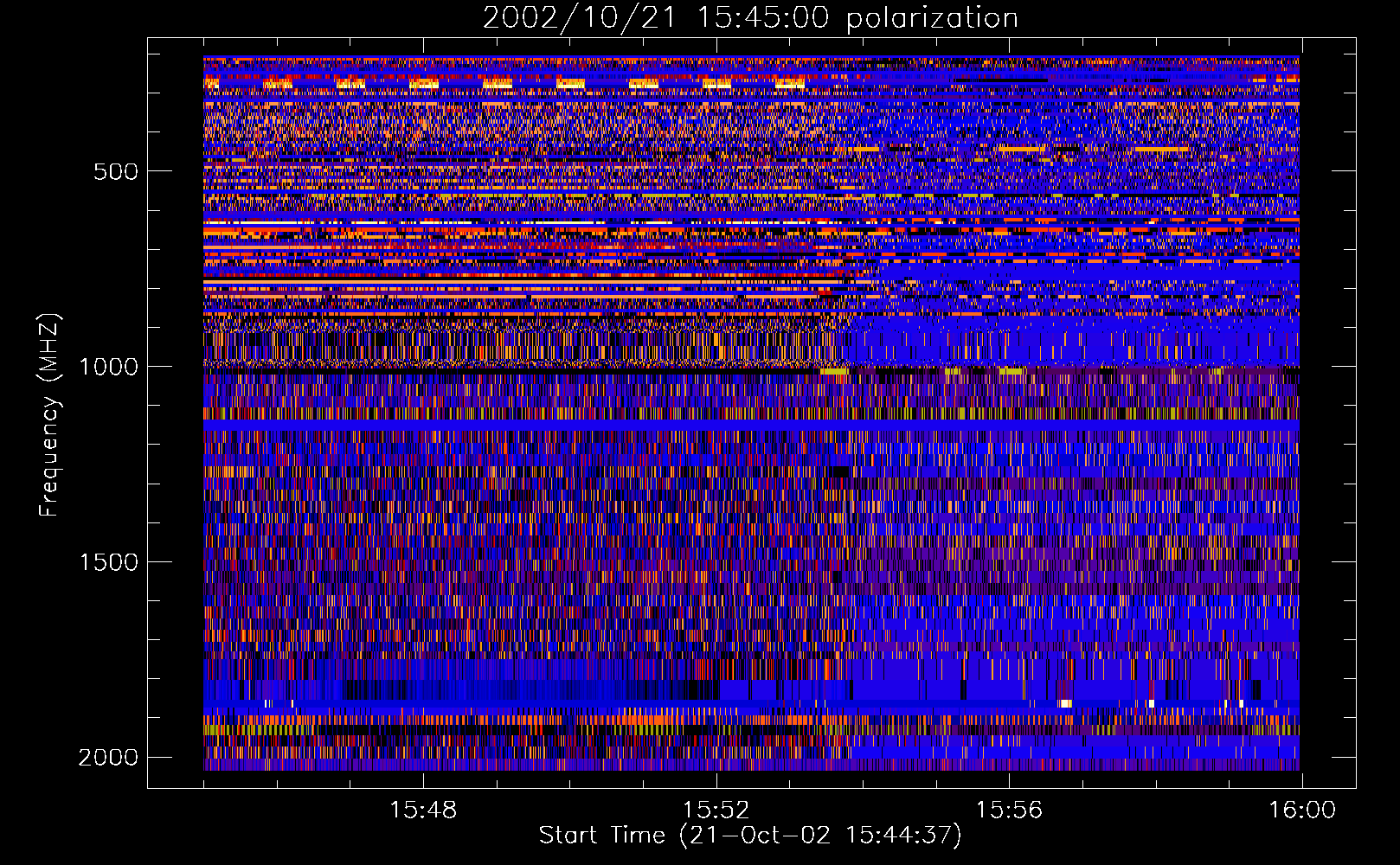Click the 'Start Time (21-Oct-02 15:44:37)' label

750,836
